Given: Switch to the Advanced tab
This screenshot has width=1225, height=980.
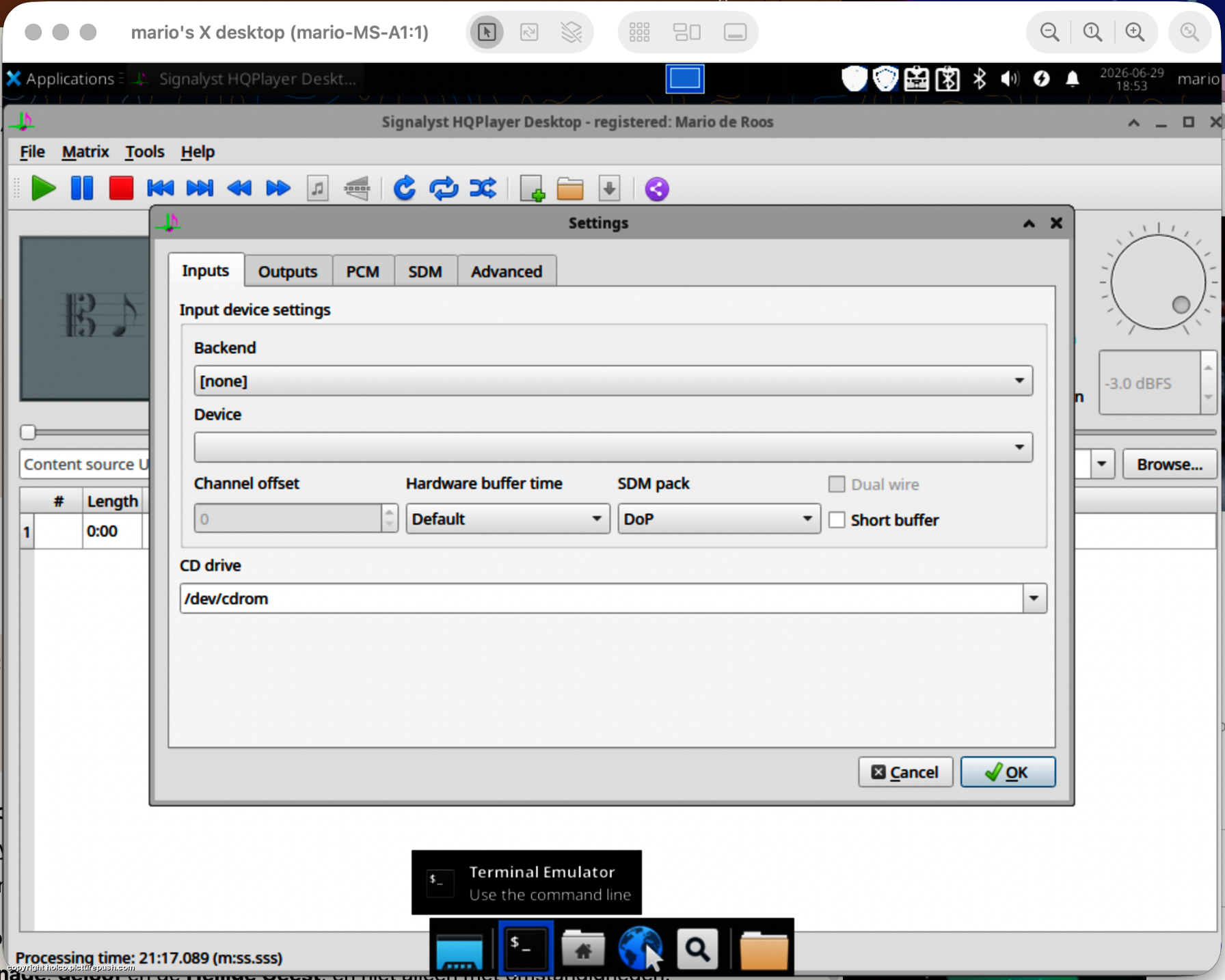Looking at the screenshot, I should (x=507, y=271).
